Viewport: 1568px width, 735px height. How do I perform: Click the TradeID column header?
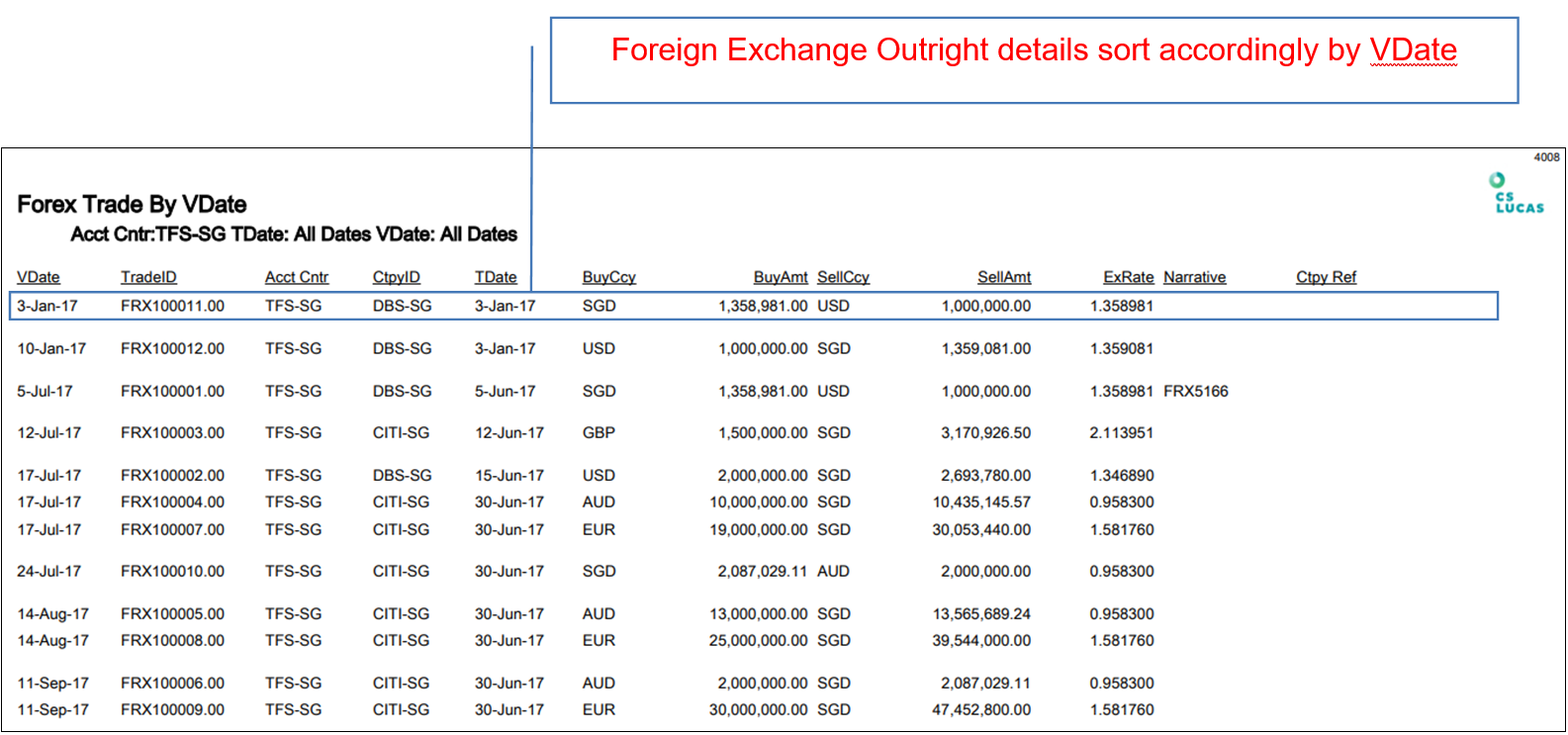pyautogui.click(x=148, y=277)
